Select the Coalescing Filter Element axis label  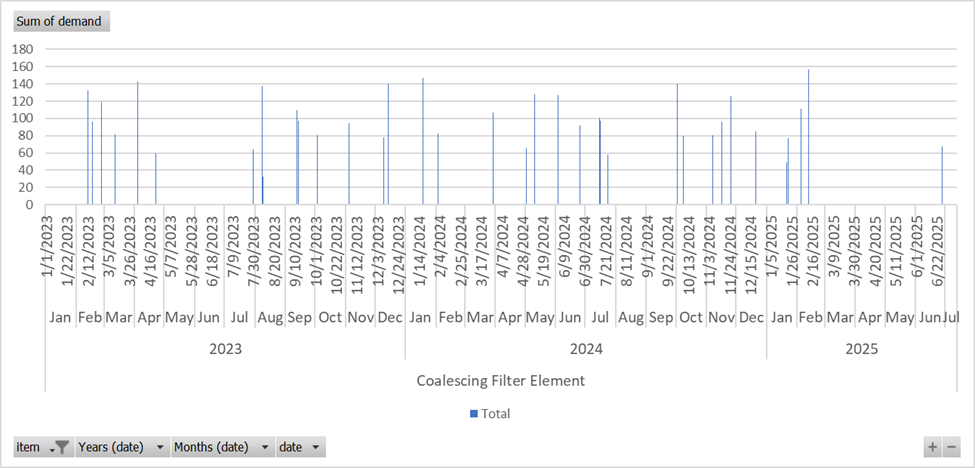[499, 380]
